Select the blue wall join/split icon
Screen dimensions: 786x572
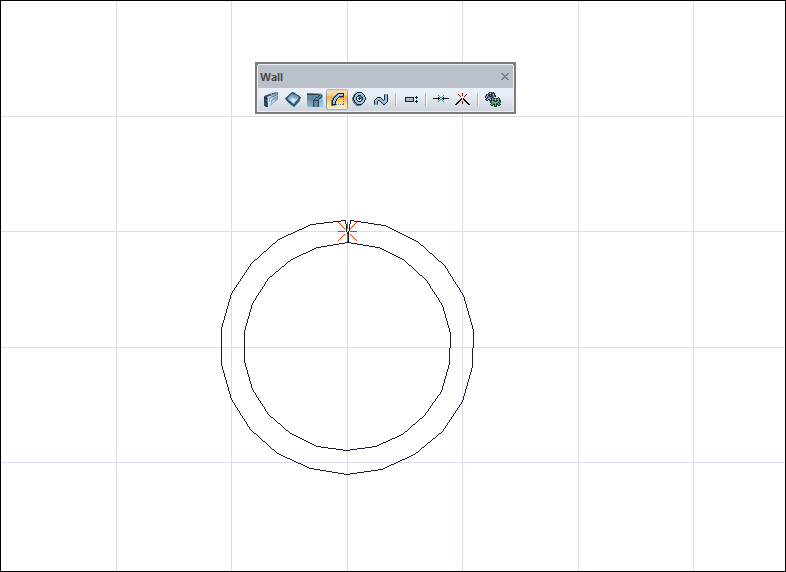coord(440,100)
